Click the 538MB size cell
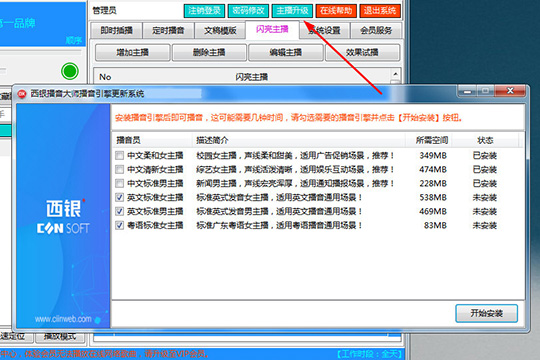This screenshot has height=360, width=540. [433, 197]
